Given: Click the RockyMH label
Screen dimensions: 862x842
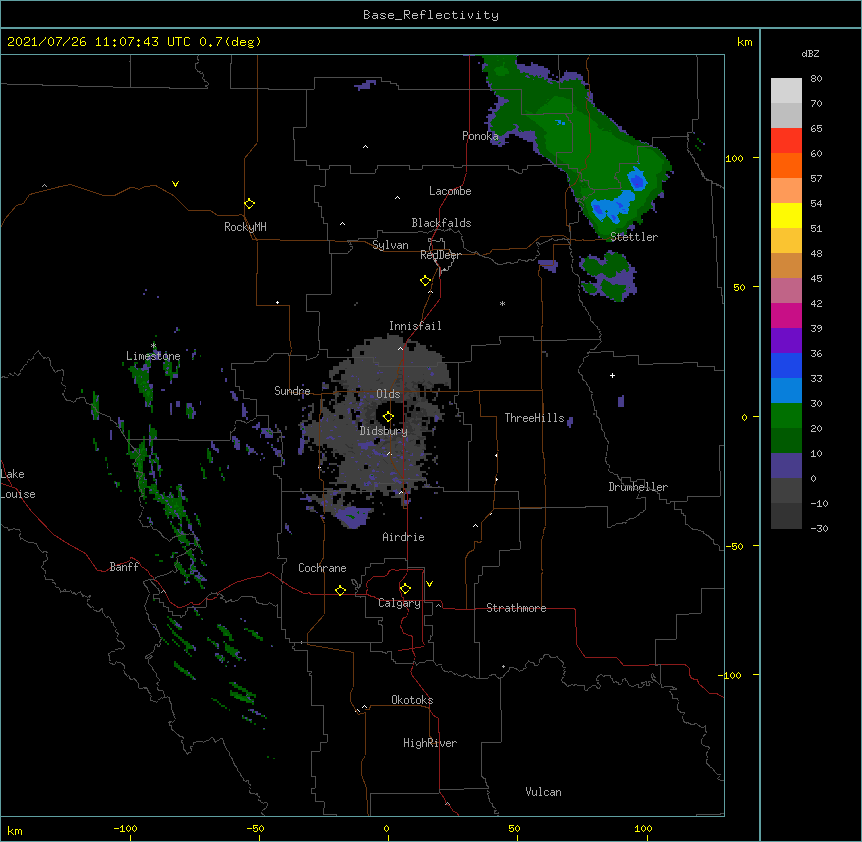Looking at the screenshot, I should coord(245,227).
